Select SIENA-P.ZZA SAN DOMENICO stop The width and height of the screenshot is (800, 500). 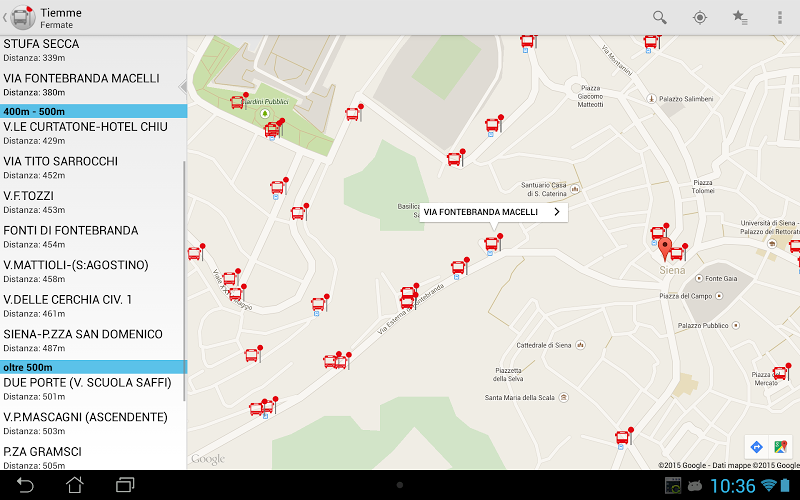point(93,341)
